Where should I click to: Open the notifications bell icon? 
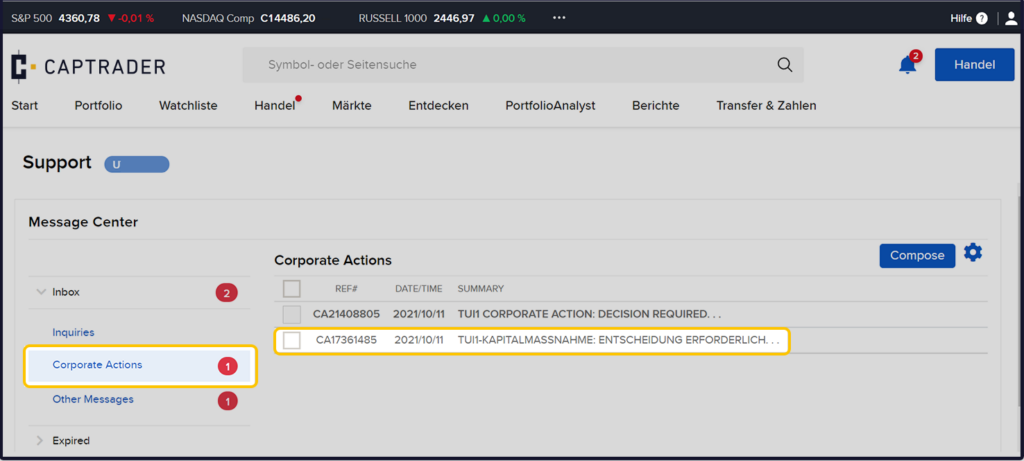tap(908, 65)
